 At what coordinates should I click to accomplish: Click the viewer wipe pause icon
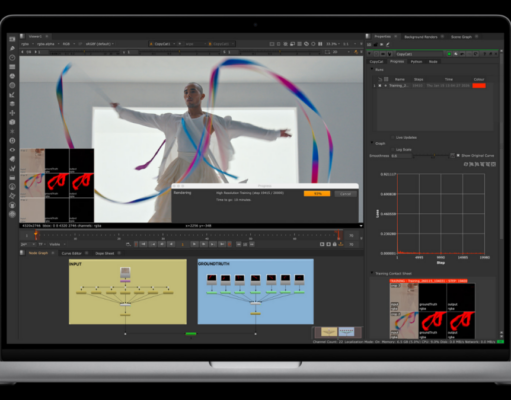(320, 44)
